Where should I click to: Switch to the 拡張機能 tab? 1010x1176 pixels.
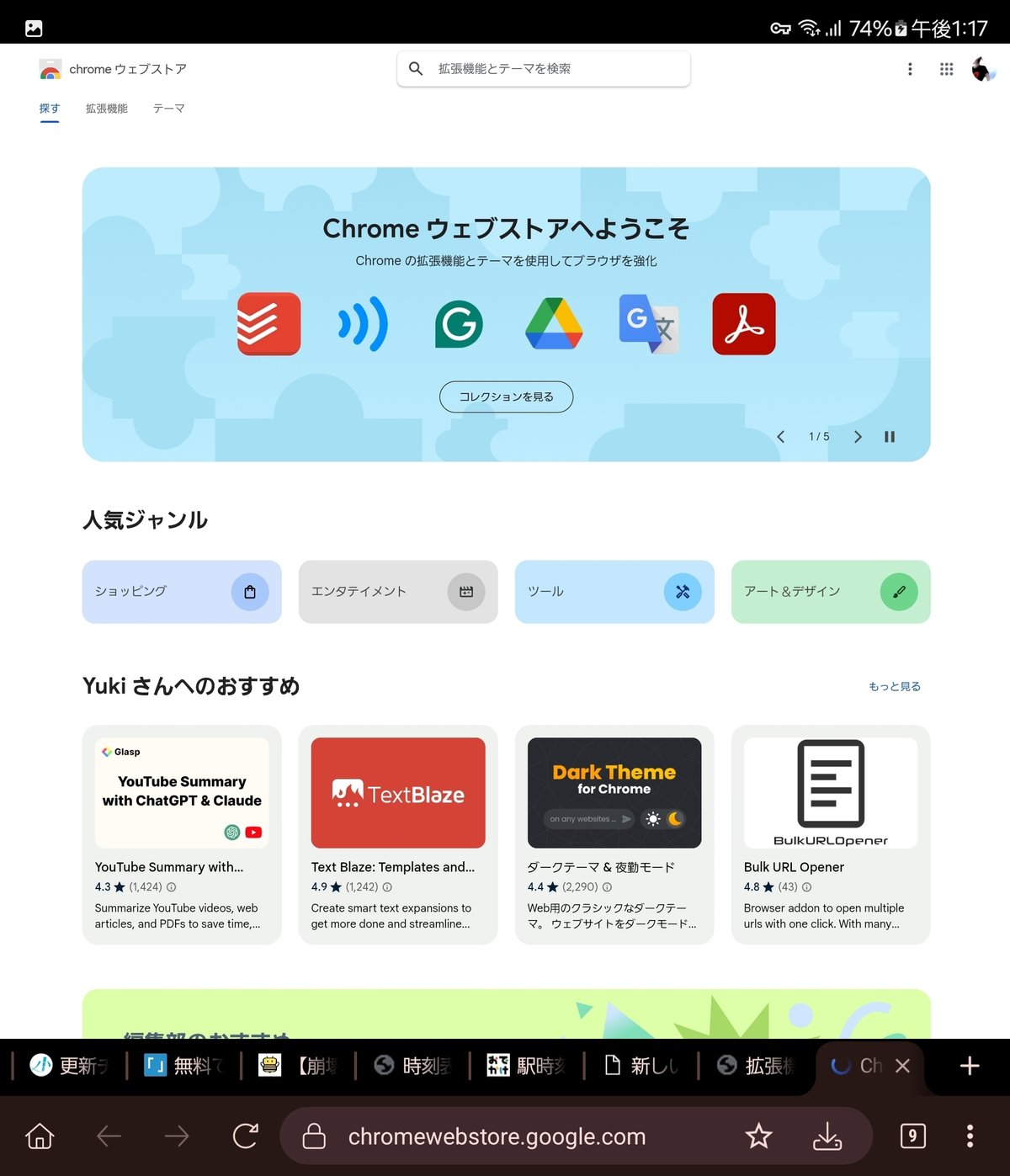point(107,109)
